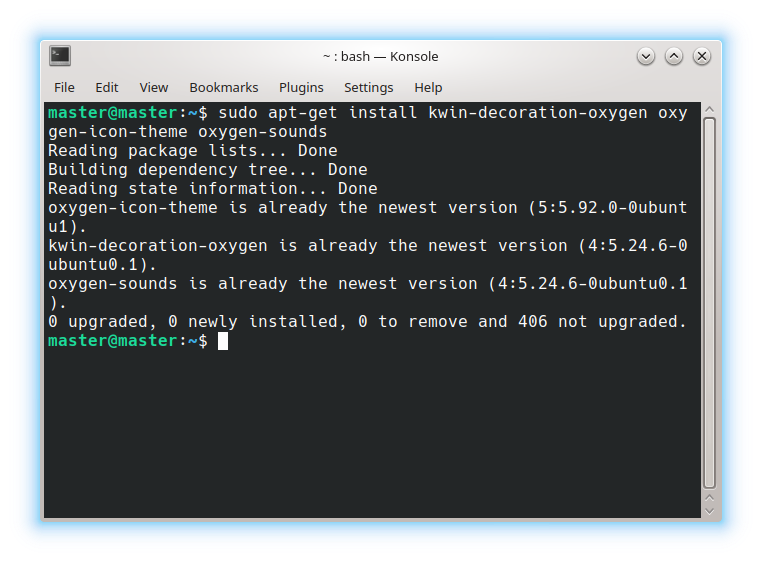Open the Bookmarks menu

pyautogui.click(x=224, y=88)
